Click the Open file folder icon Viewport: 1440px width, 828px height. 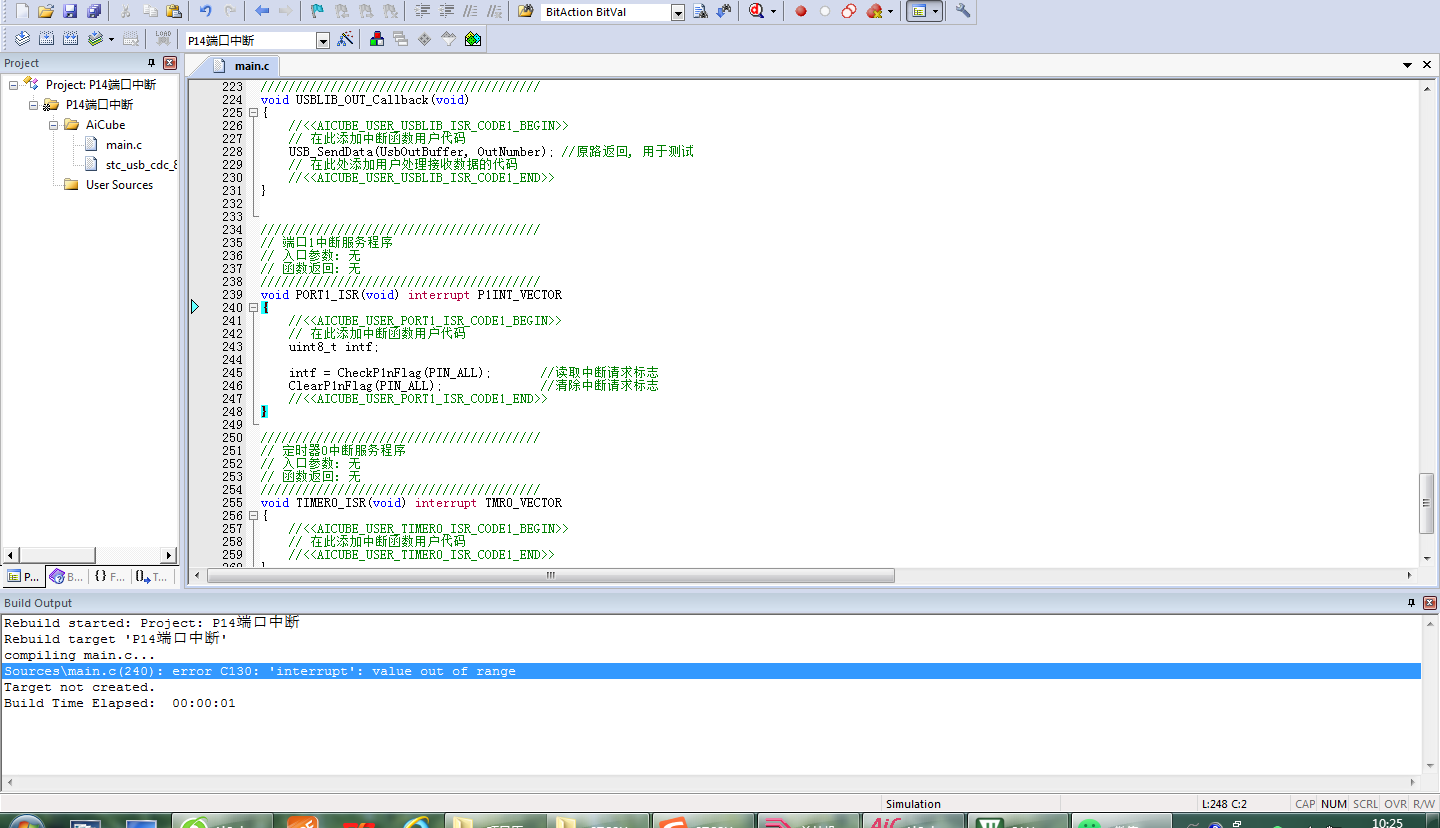[x=45, y=12]
